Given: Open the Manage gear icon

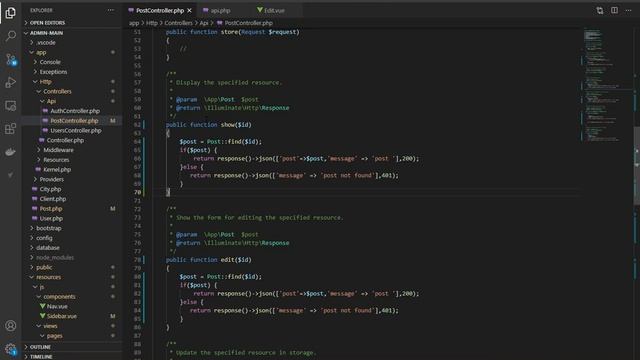Looking at the screenshot, I should (11, 349).
